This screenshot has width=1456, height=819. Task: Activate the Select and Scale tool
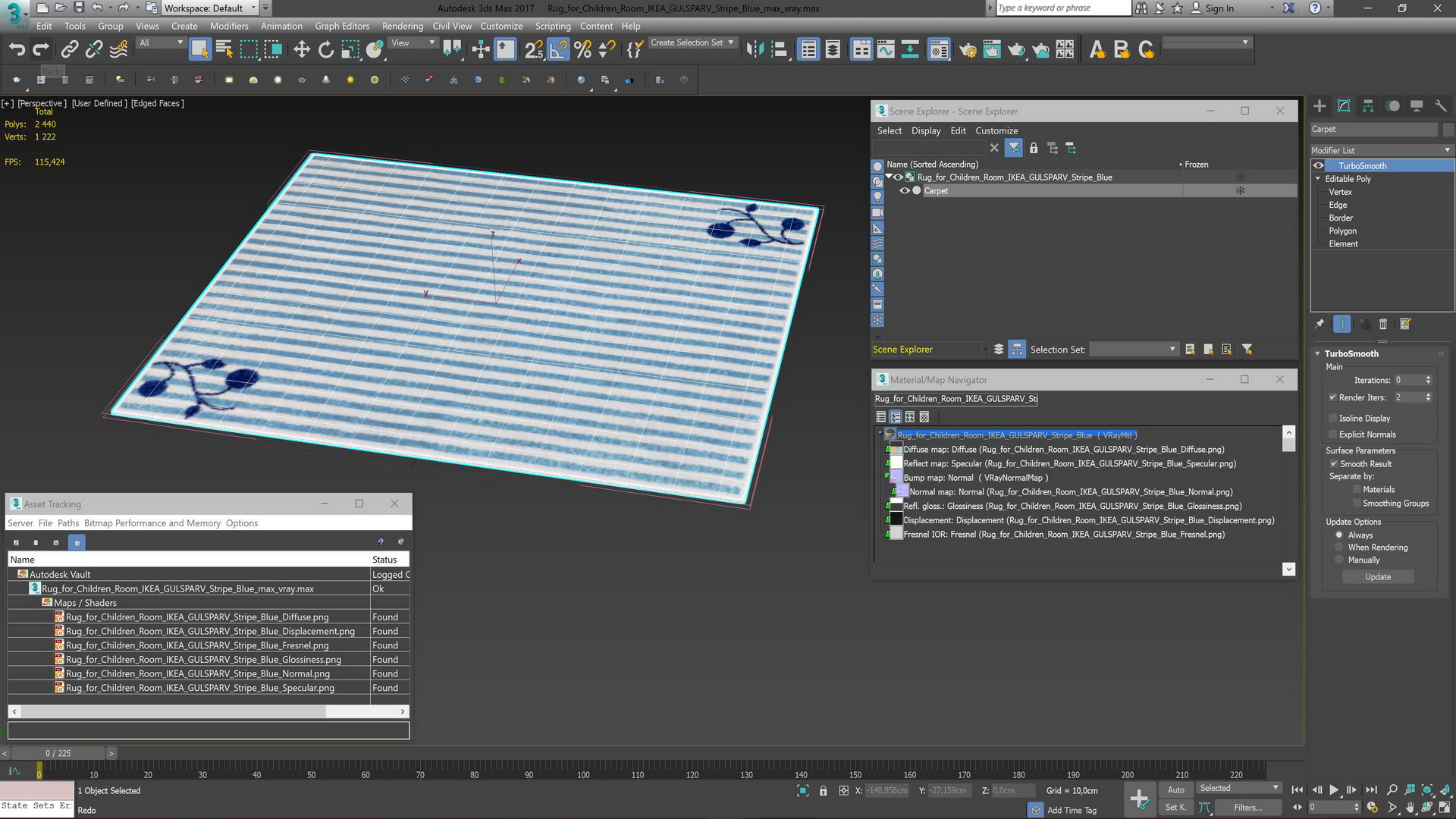point(350,50)
